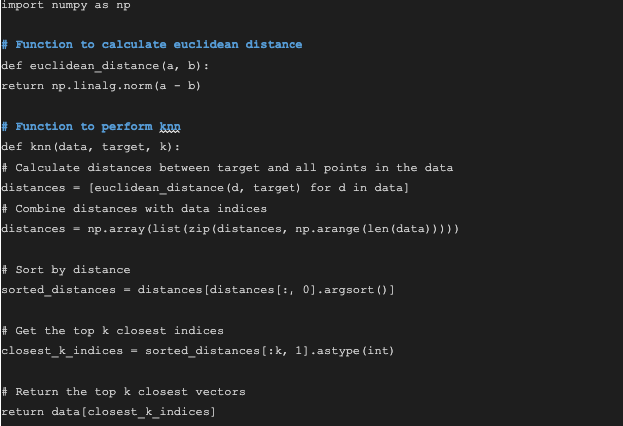
Task: Click the 'Combine distances with data indices' comment
Action: tap(141, 209)
